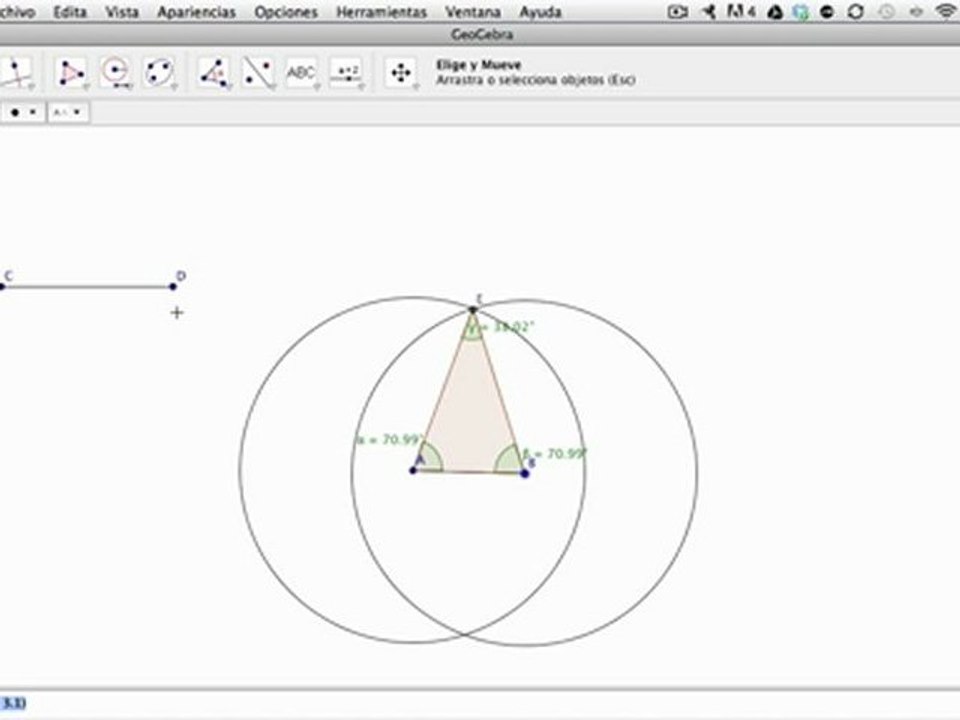Open the Ayuda menu

pyautogui.click(x=540, y=12)
